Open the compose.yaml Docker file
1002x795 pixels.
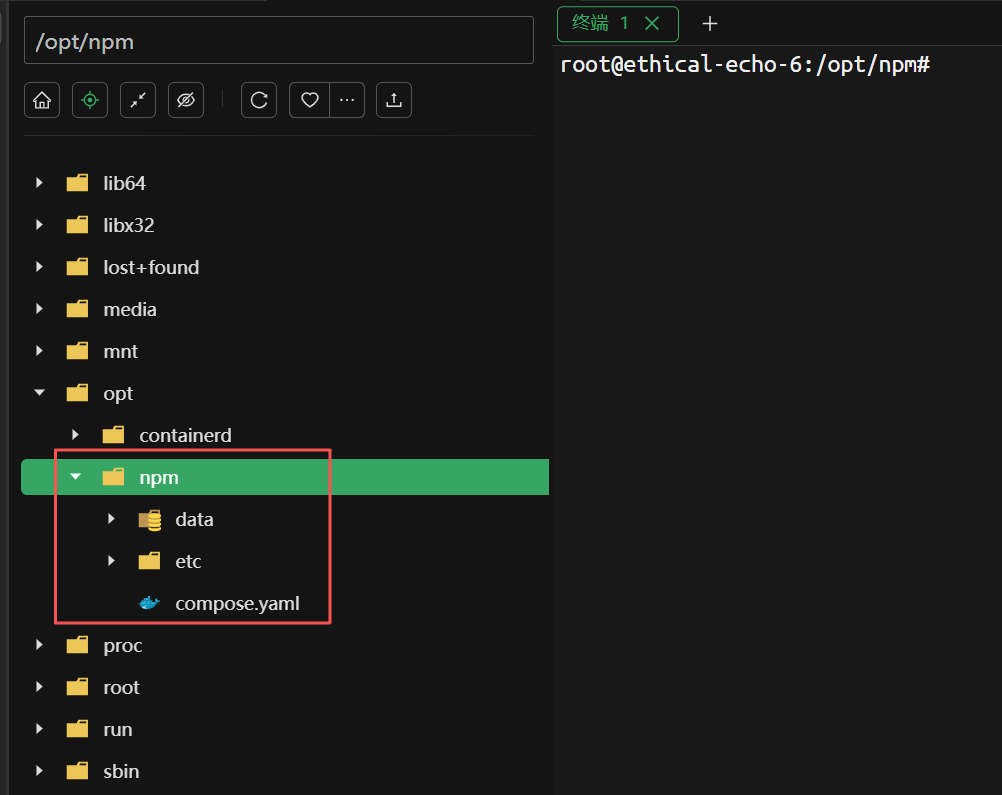click(x=237, y=603)
